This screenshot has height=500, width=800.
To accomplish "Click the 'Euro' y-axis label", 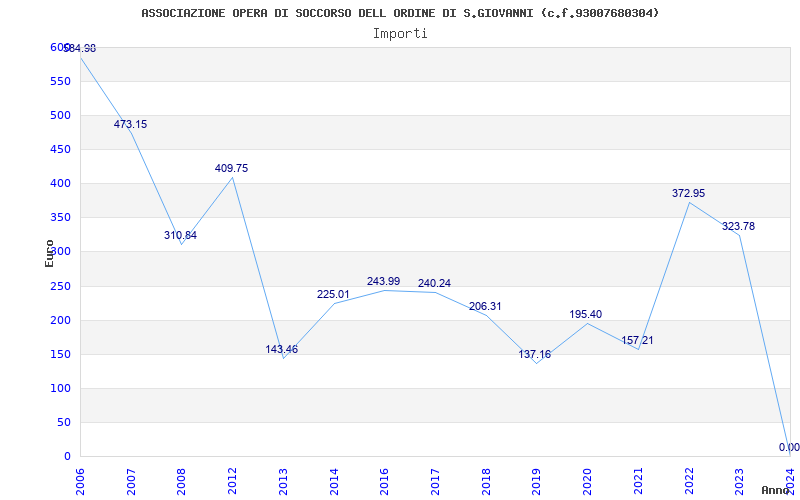I will pos(49,253).
